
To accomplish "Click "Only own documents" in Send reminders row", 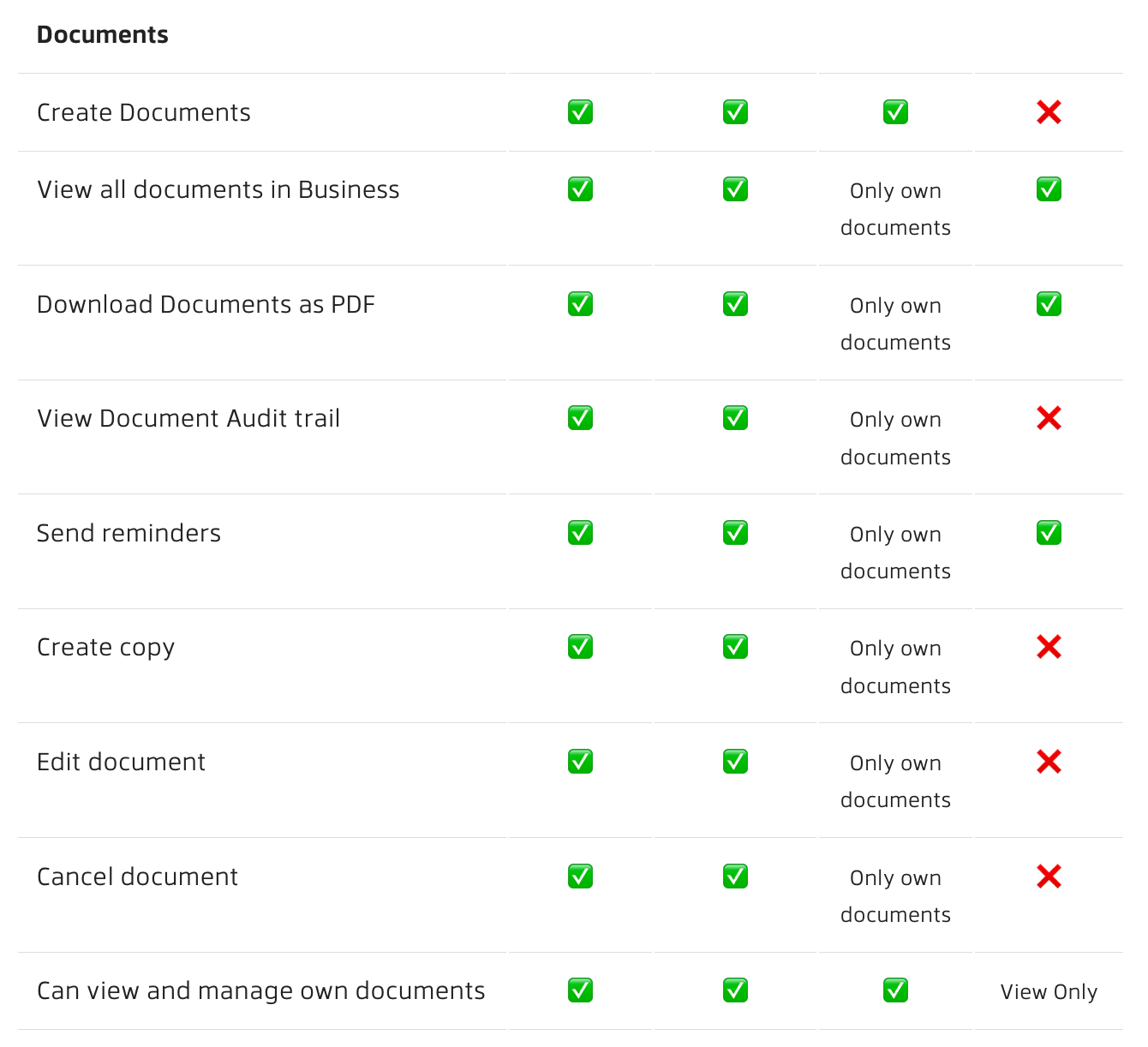I will point(895,553).
